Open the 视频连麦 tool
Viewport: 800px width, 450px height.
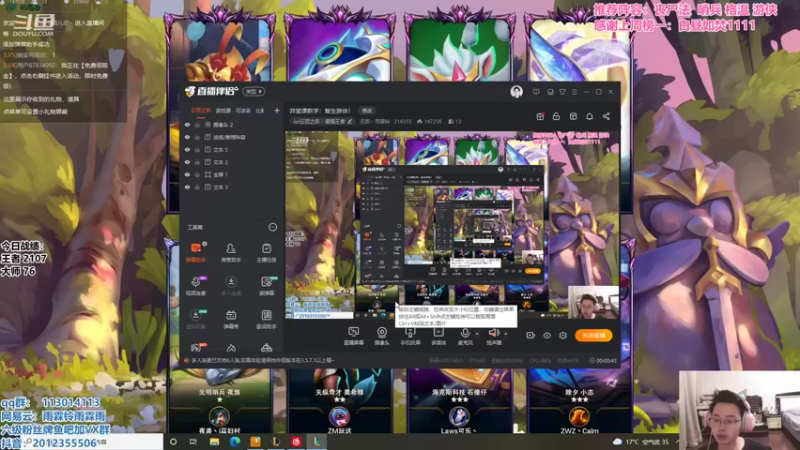pos(195,286)
